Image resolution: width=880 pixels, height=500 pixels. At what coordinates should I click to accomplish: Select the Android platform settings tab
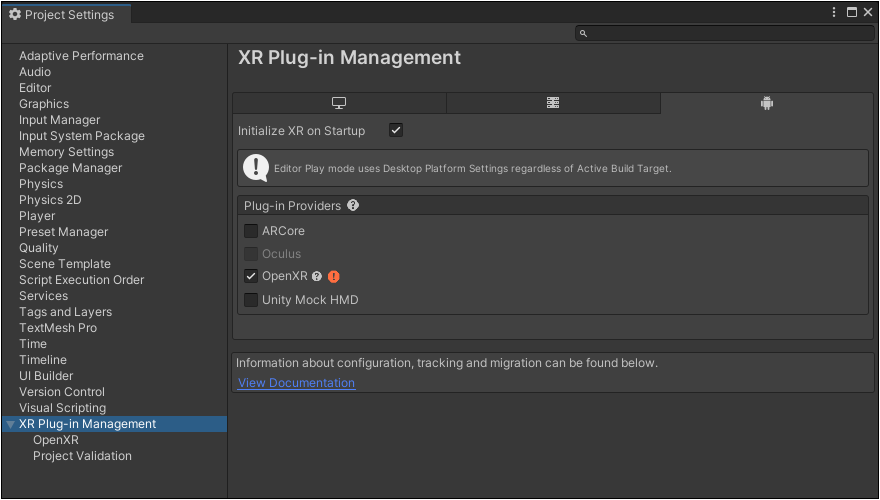(767, 103)
